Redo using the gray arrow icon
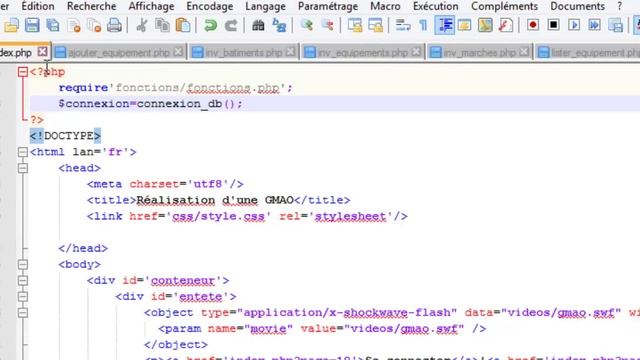This screenshot has height=360, width=640. (231, 25)
